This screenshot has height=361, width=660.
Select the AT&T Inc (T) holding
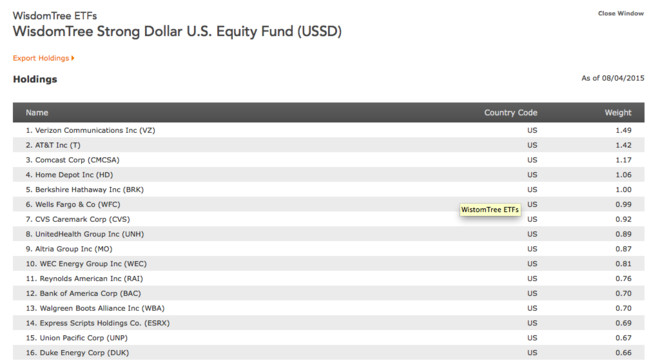(328, 145)
